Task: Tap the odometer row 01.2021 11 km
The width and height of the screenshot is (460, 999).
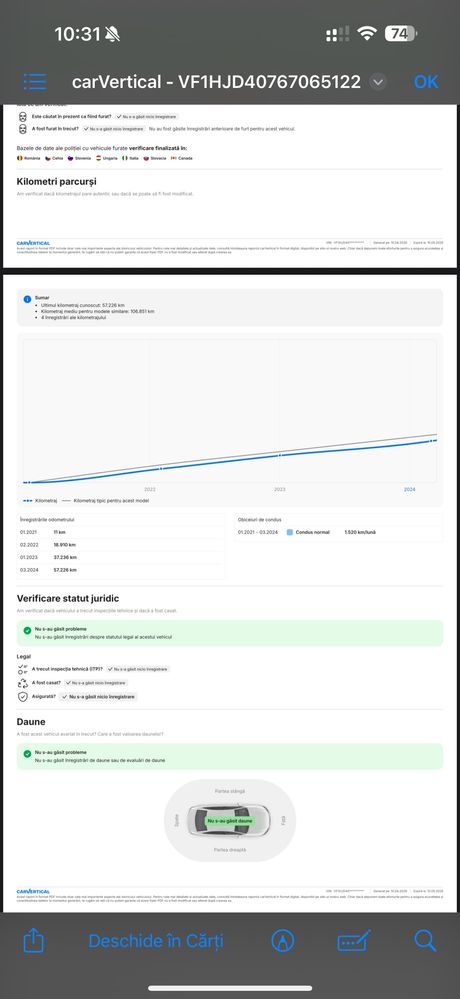Action: point(121,532)
